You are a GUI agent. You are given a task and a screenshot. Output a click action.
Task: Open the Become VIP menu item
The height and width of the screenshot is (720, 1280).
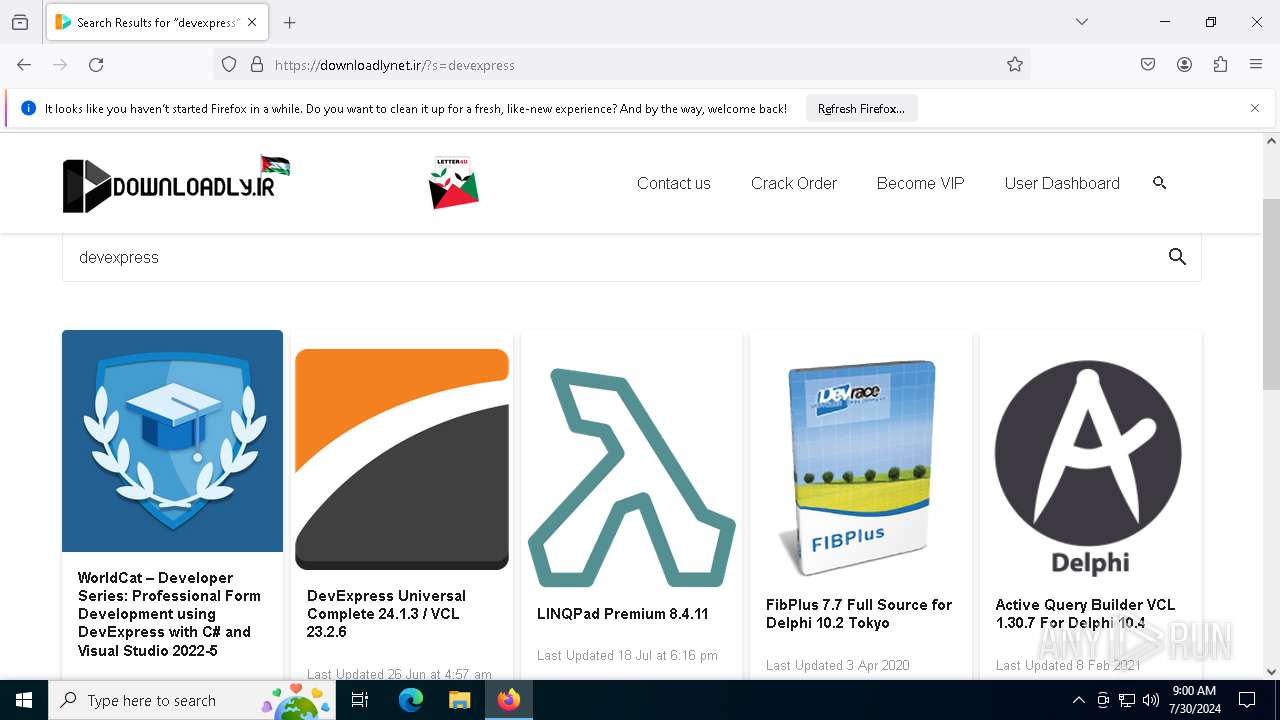click(920, 183)
